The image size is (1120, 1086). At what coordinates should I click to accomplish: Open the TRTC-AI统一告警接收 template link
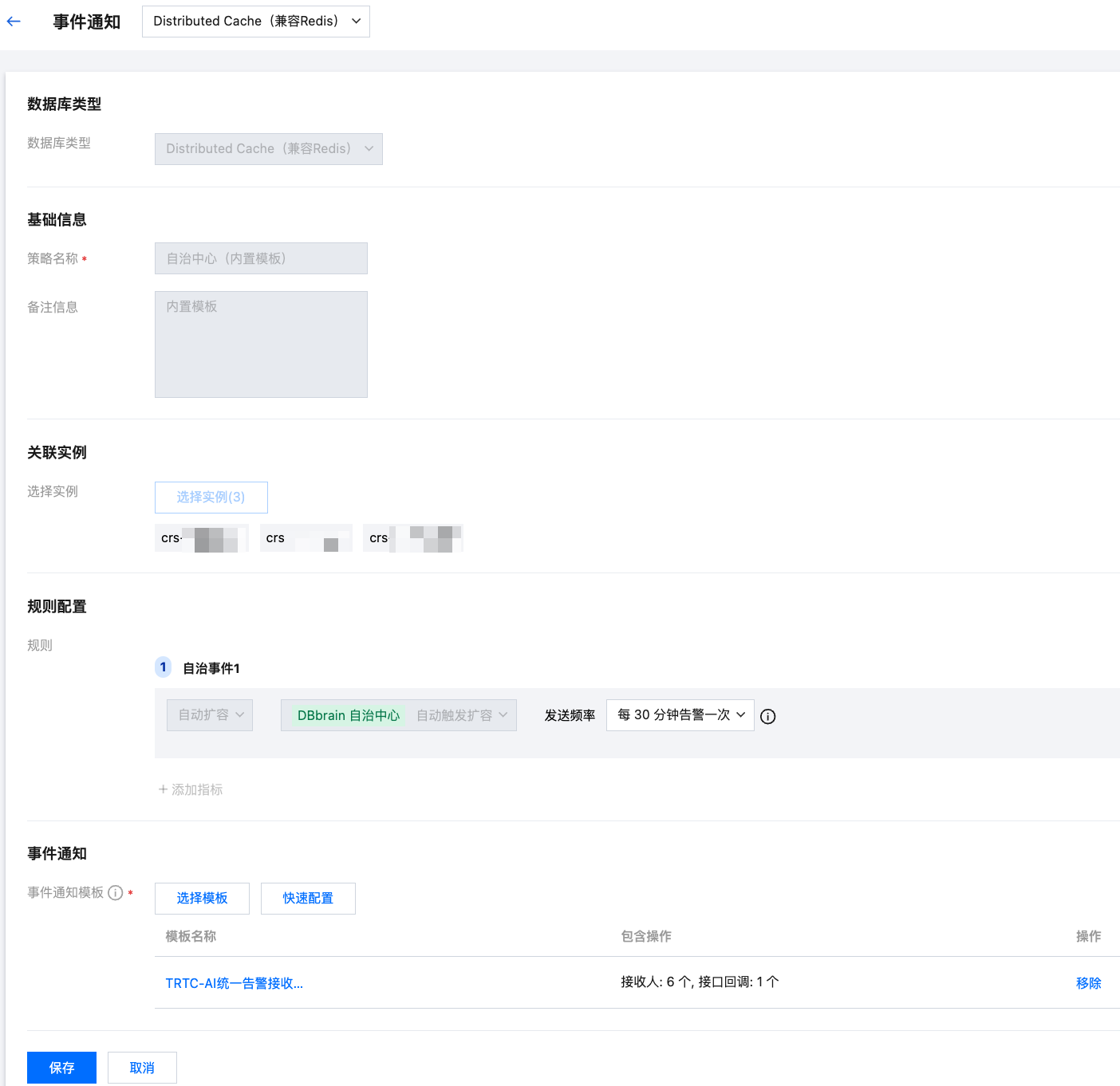coord(234,983)
